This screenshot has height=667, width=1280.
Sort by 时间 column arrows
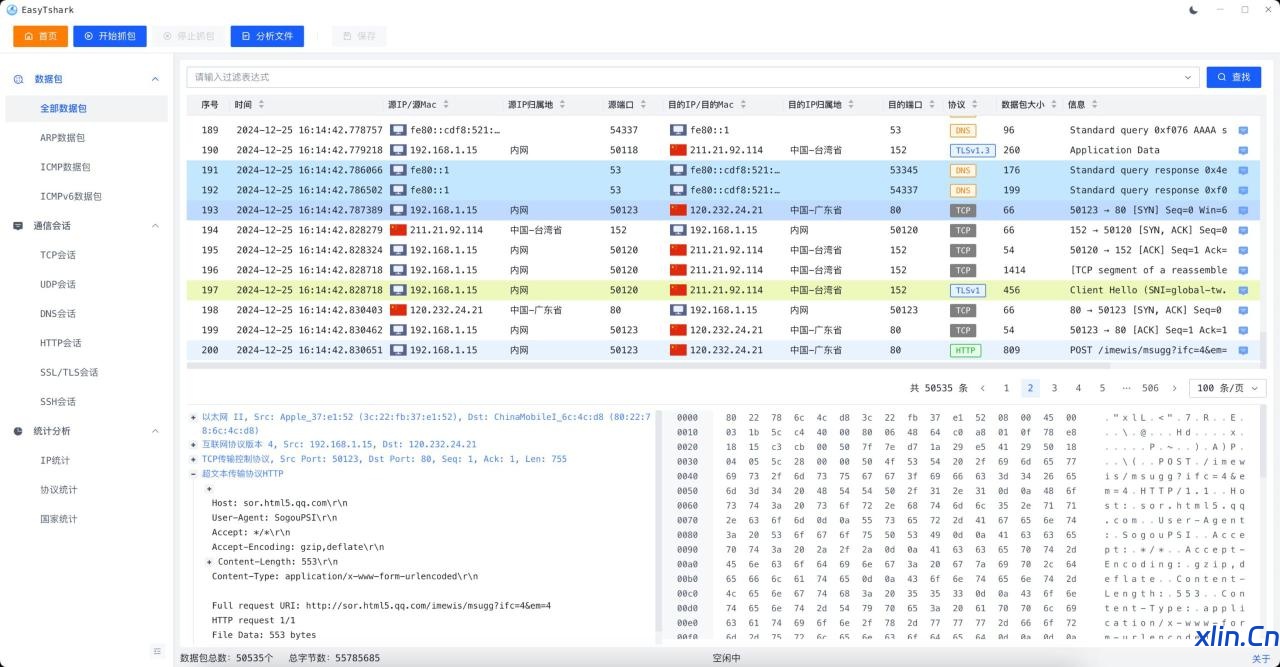click(261, 104)
